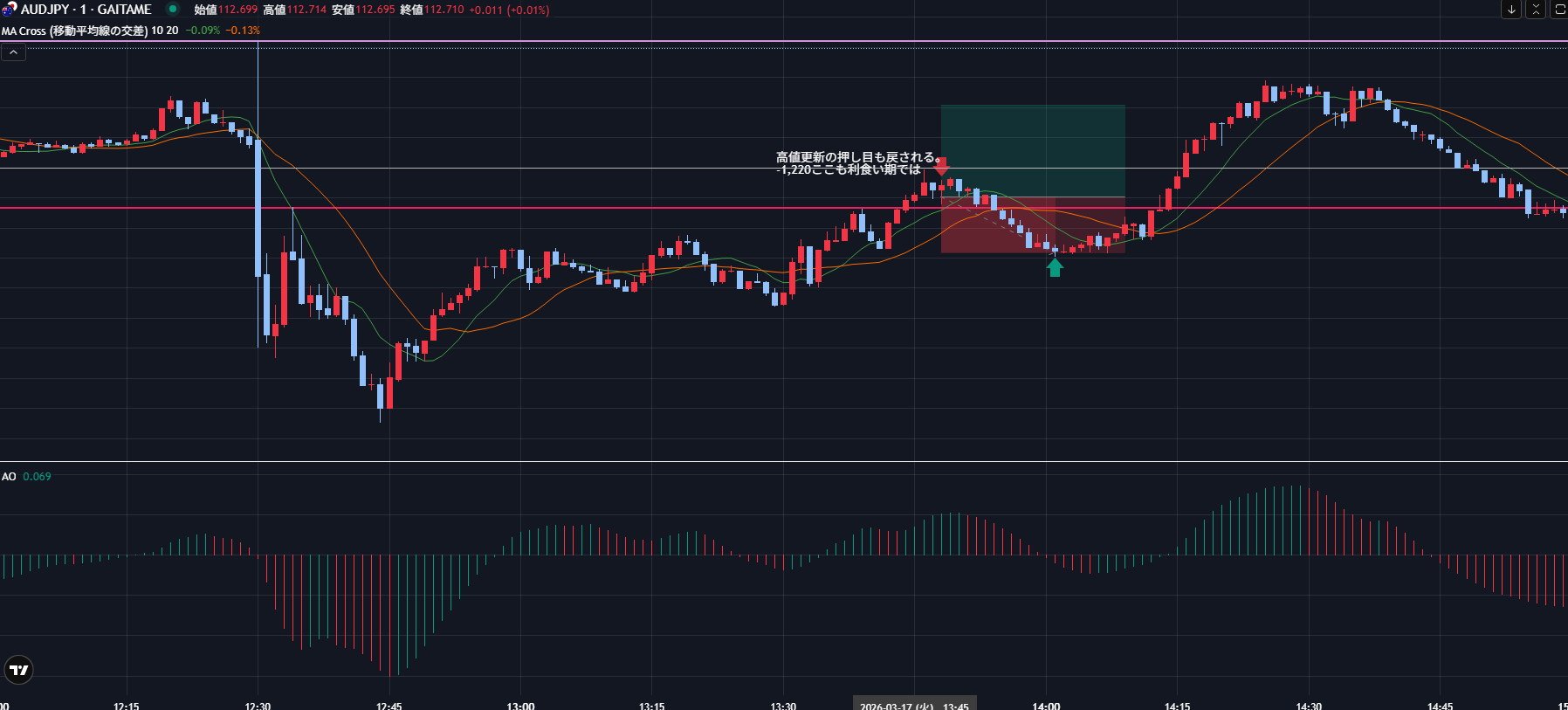Click the down-arrow pane button
The height and width of the screenshot is (710, 1568).
[1511, 10]
